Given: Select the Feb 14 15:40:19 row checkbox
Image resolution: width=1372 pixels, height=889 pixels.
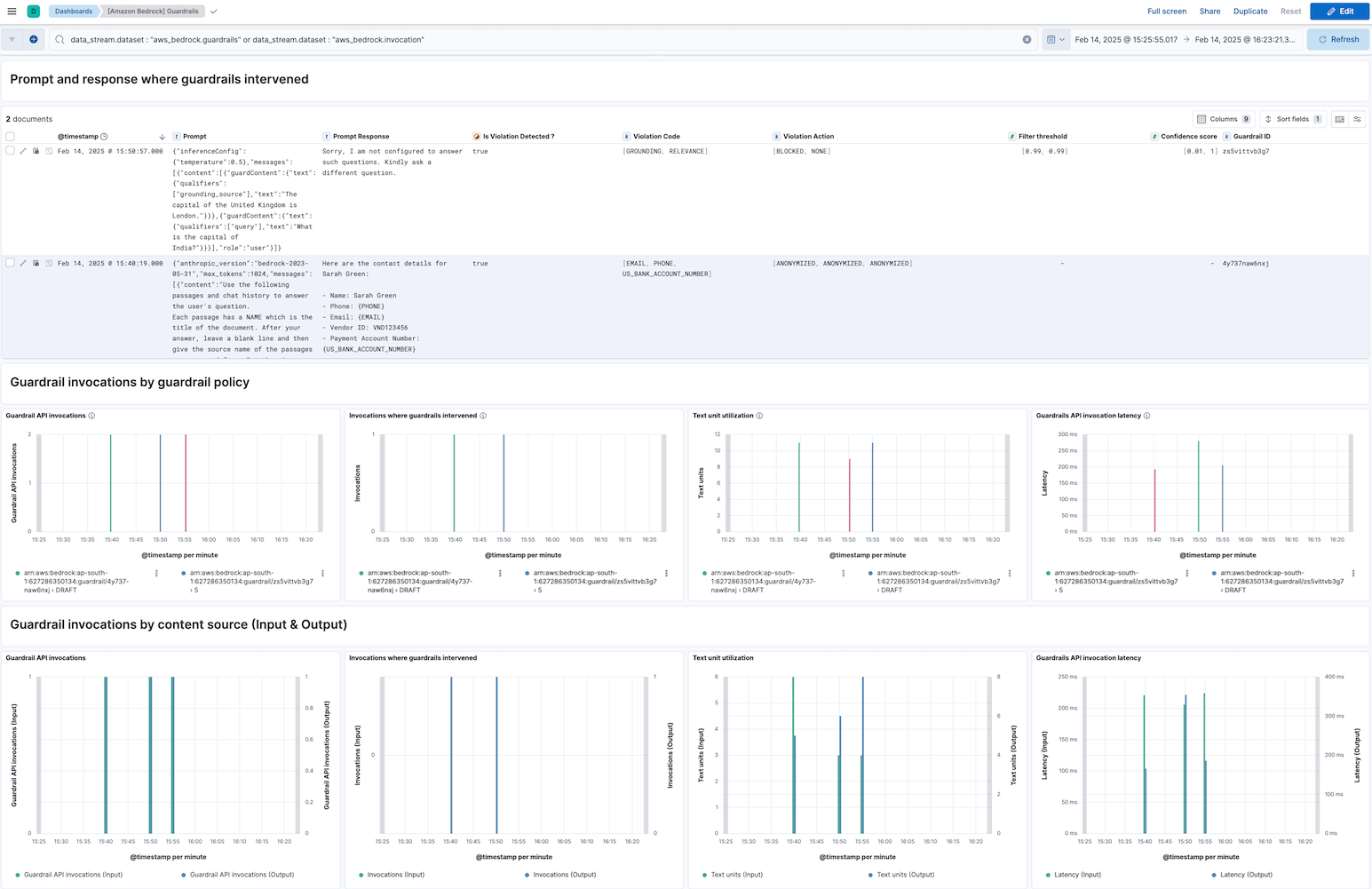Looking at the screenshot, I should (11, 263).
